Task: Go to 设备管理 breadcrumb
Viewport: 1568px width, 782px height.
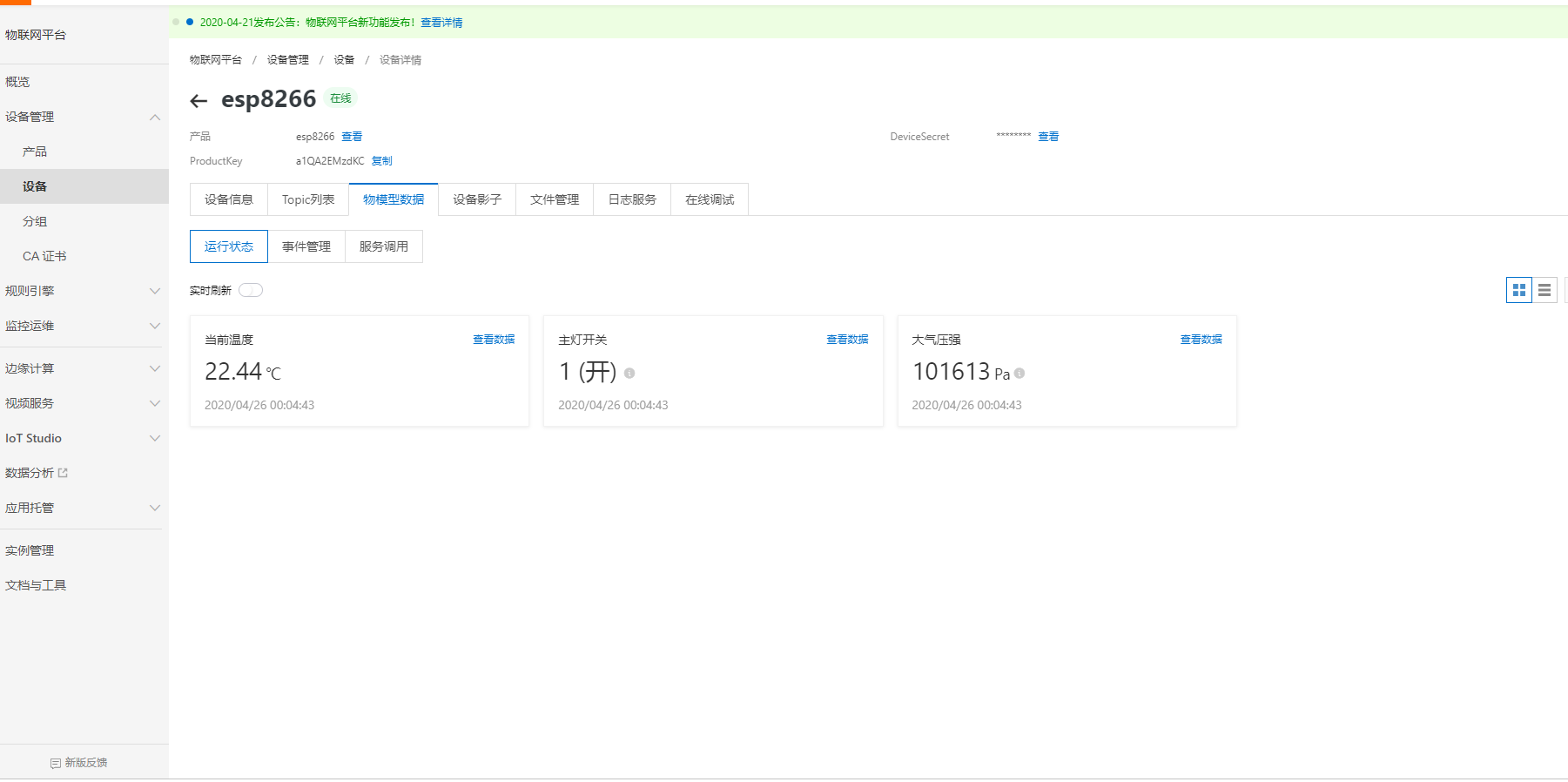Action: click(288, 60)
